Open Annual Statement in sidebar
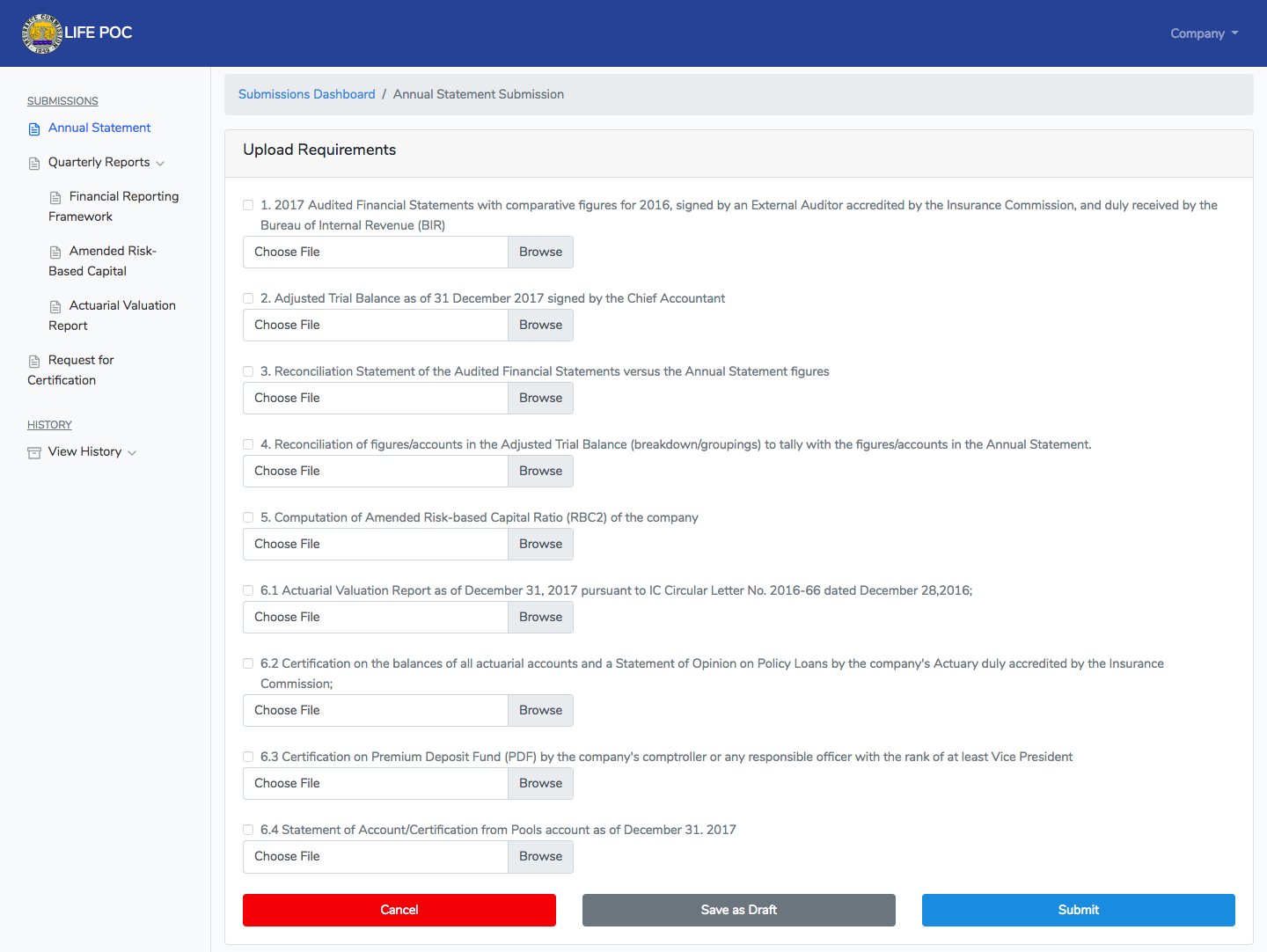This screenshot has height=952, width=1267. click(99, 128)
